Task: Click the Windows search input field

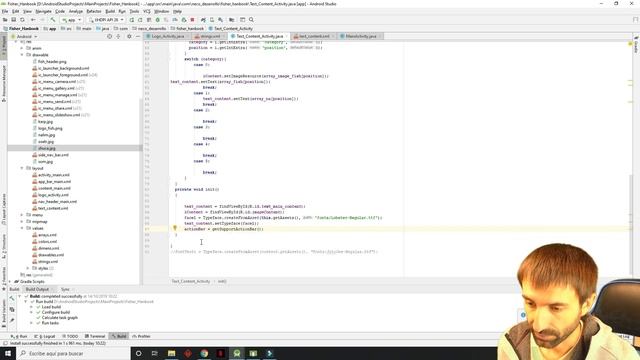Action: pos(73,353)
